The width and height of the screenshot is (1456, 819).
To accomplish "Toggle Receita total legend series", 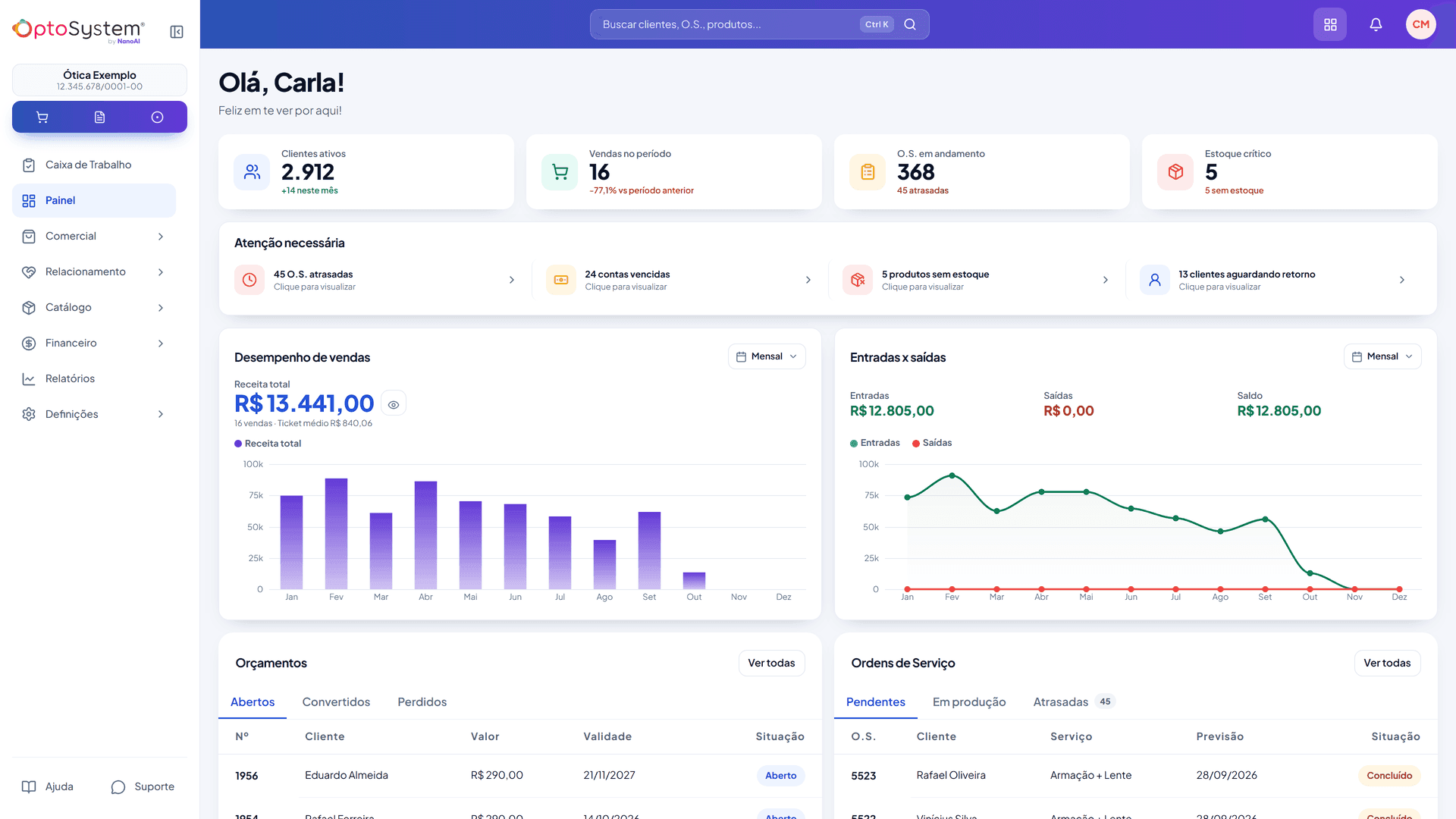I will point(268,444).
